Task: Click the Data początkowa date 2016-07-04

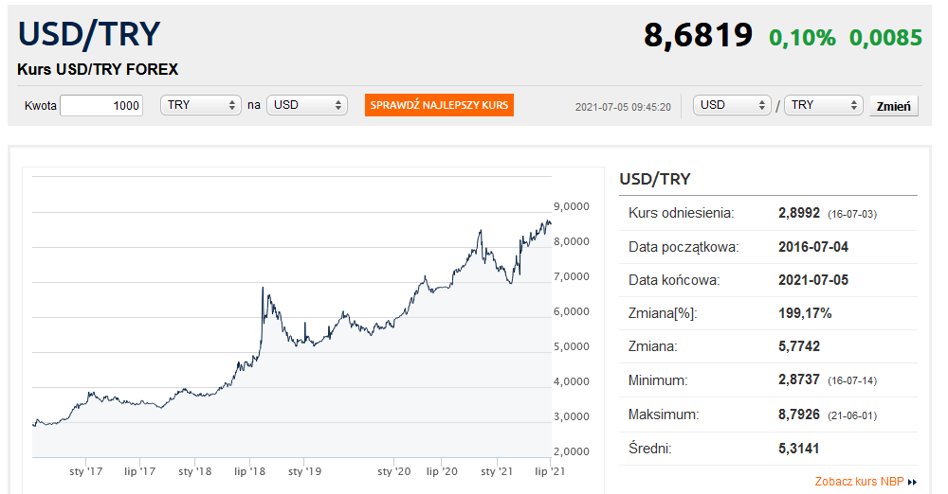Action: [813, 246]
